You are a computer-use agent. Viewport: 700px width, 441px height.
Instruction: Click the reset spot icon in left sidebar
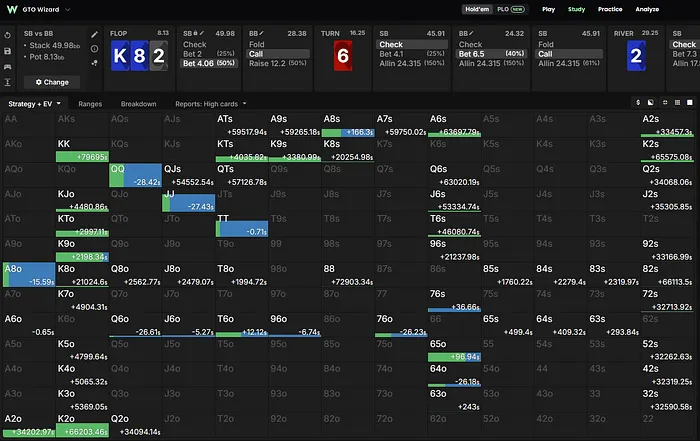(8, 35)
